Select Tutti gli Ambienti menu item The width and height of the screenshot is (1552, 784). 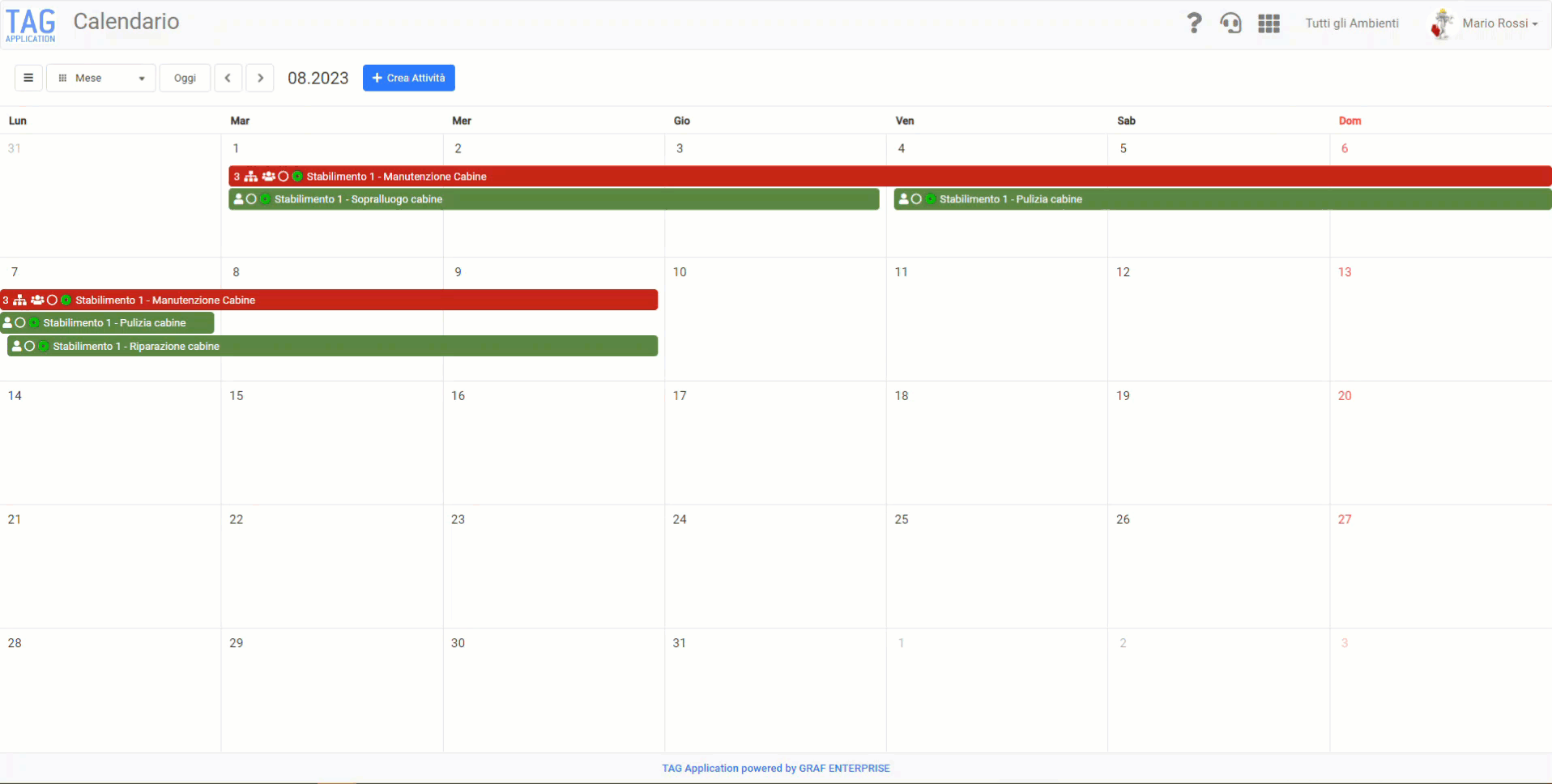(1351, 23)
